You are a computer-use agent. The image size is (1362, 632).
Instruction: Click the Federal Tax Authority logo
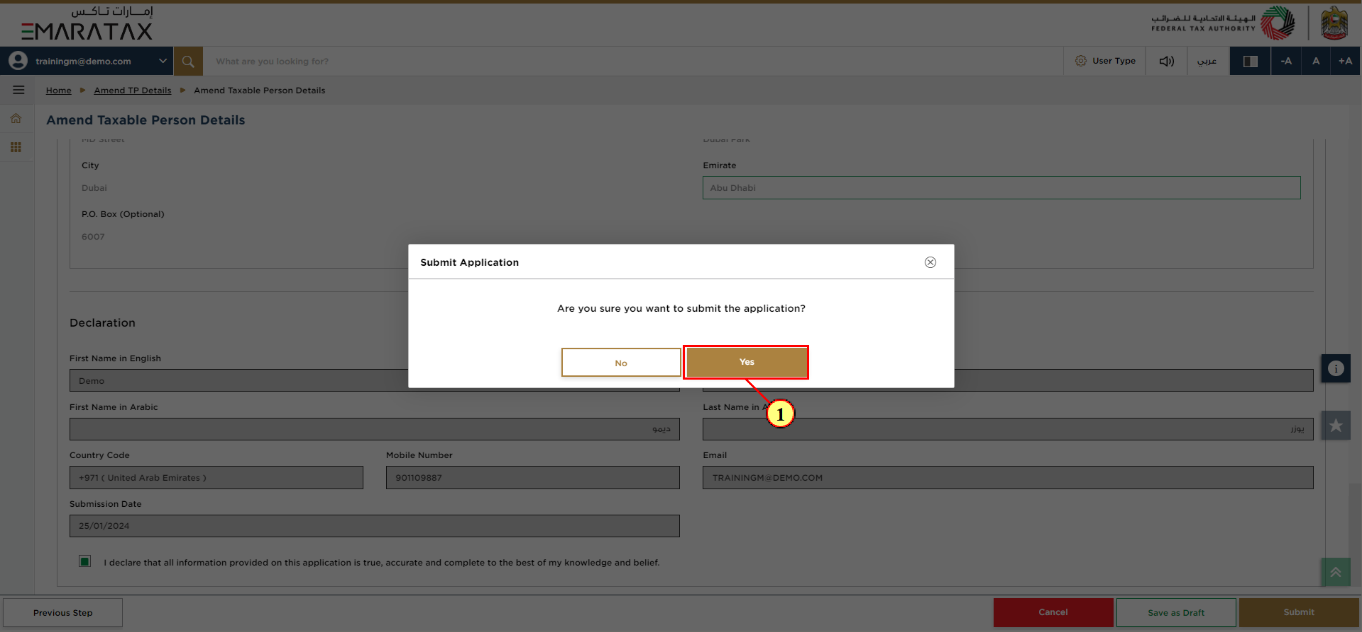(1222, 22)
